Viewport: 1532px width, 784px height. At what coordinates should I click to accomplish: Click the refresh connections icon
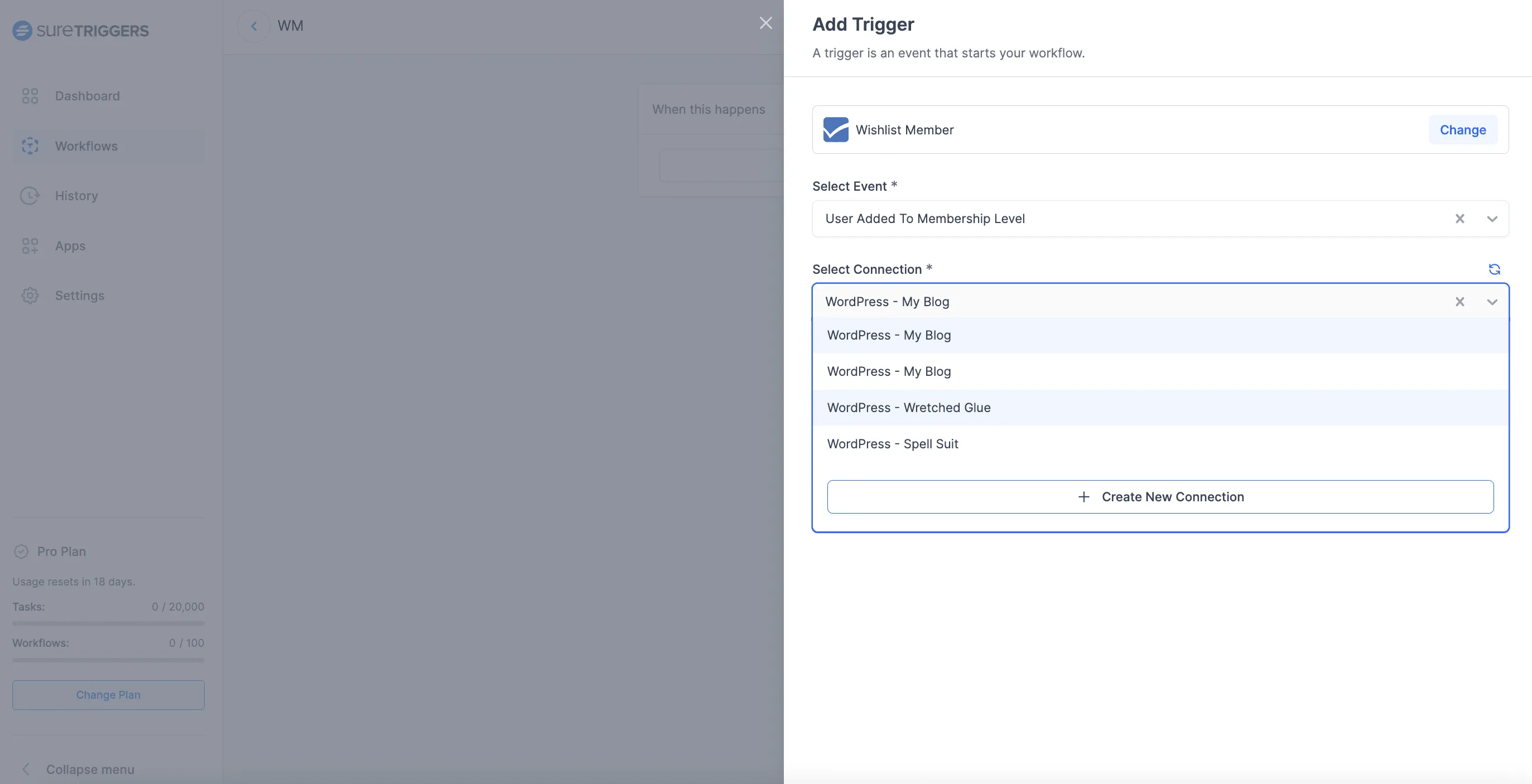(x=1494, y=269)
